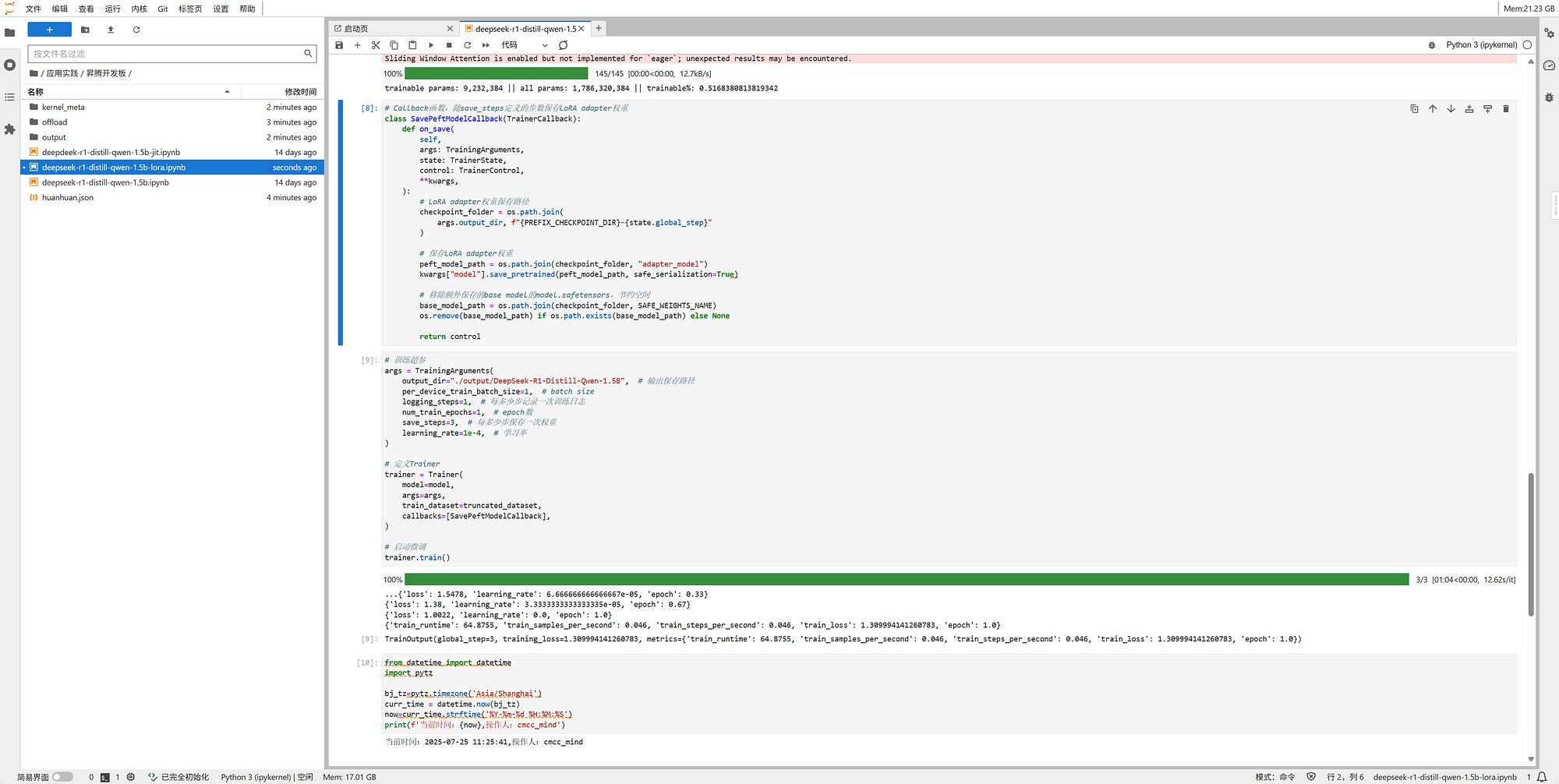Open the 内核 menu
Image resolution: width=1559 pixels, height=784 pixels.
coord(139,9)
